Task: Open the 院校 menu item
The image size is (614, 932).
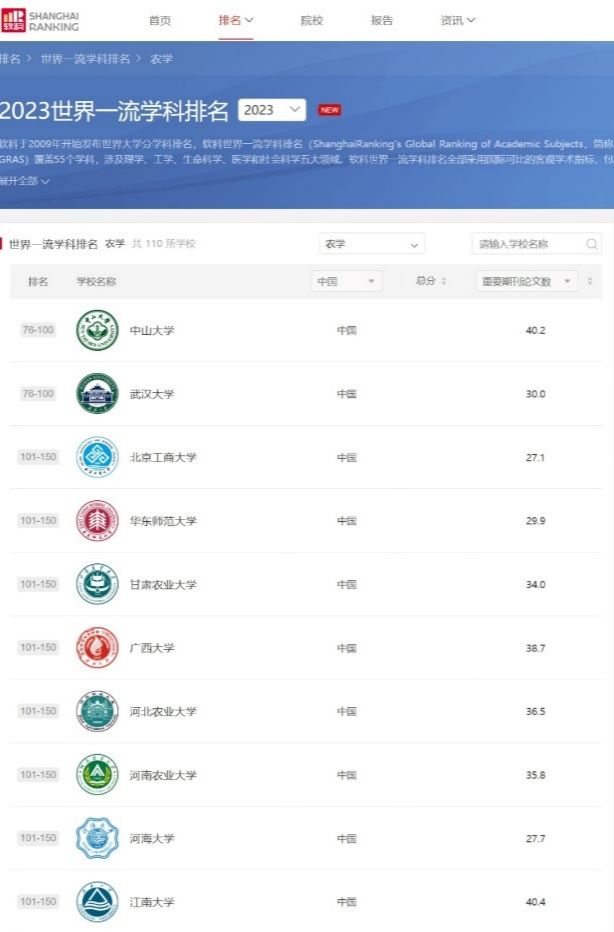Action: pyautogui.click(x=312, y=20)
